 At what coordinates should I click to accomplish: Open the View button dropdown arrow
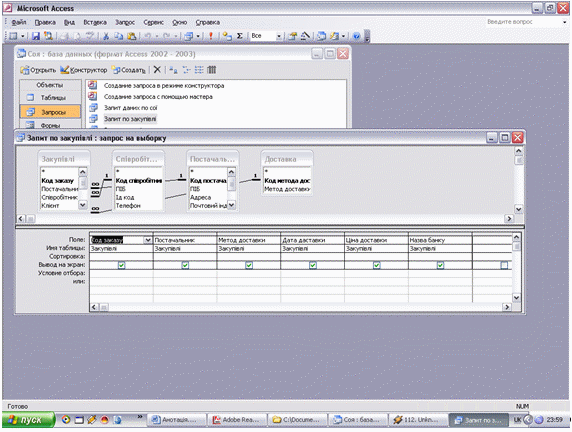[23, 36]
